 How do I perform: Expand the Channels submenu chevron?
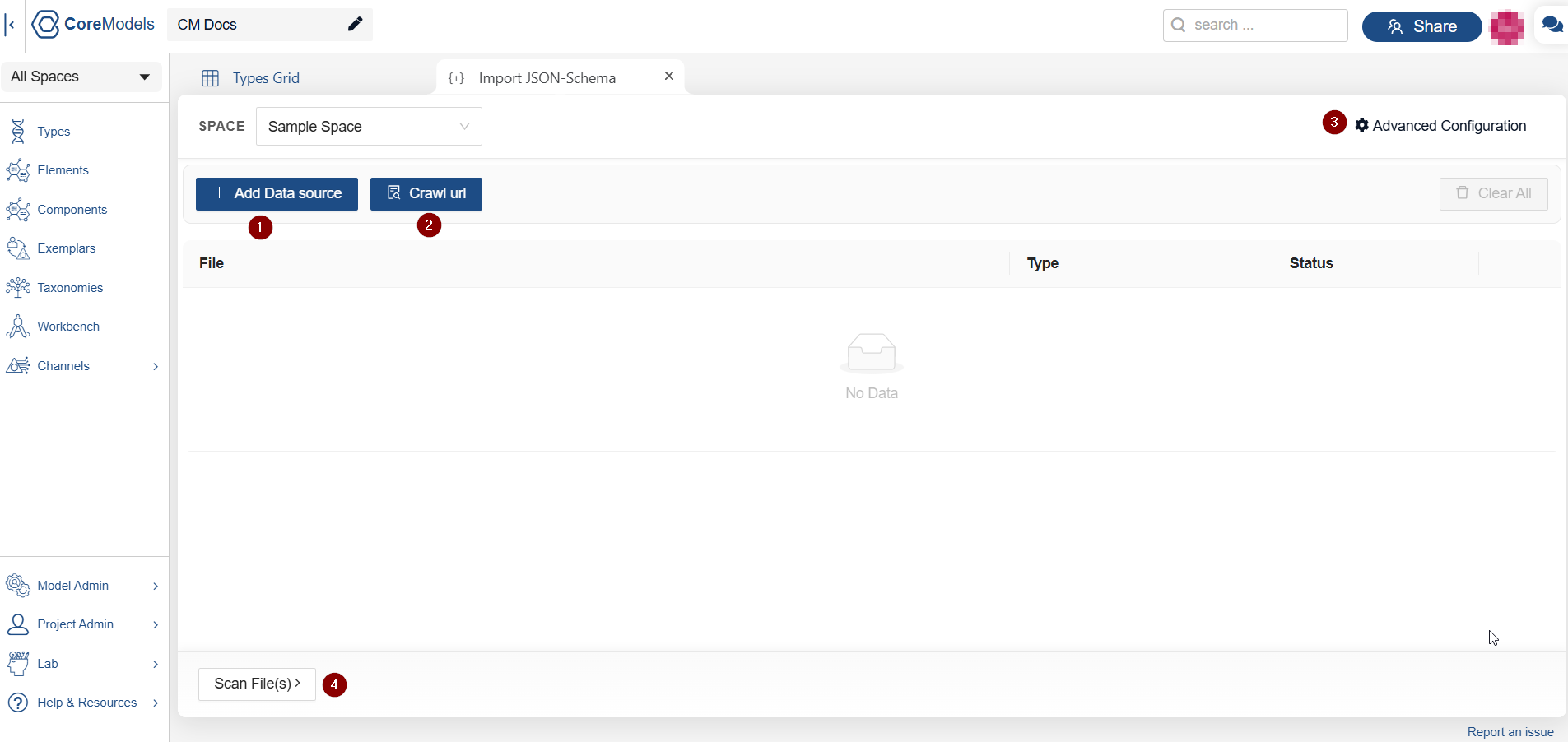point(155,367)
